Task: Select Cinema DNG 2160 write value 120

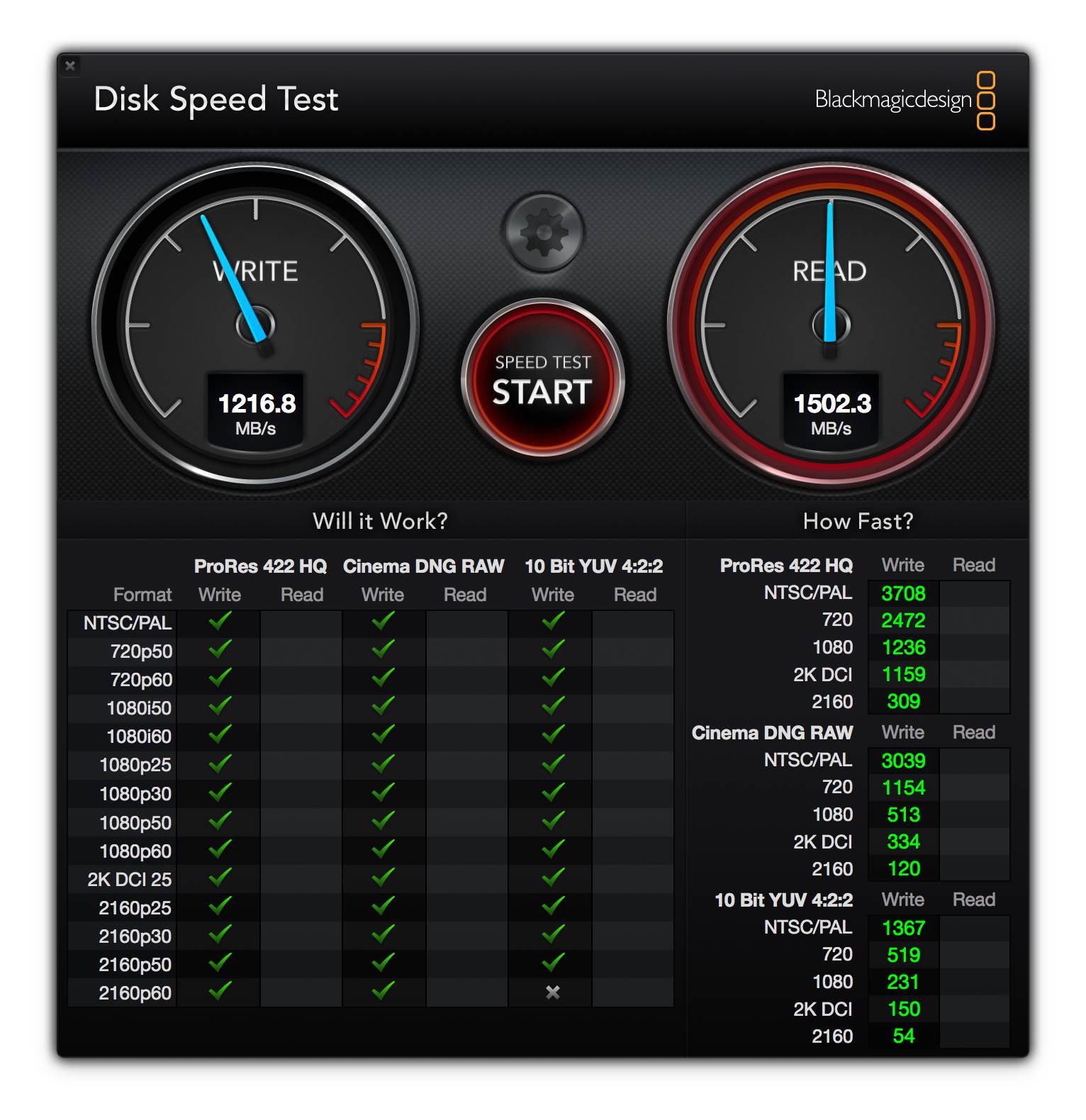Action: coord(904,868)
